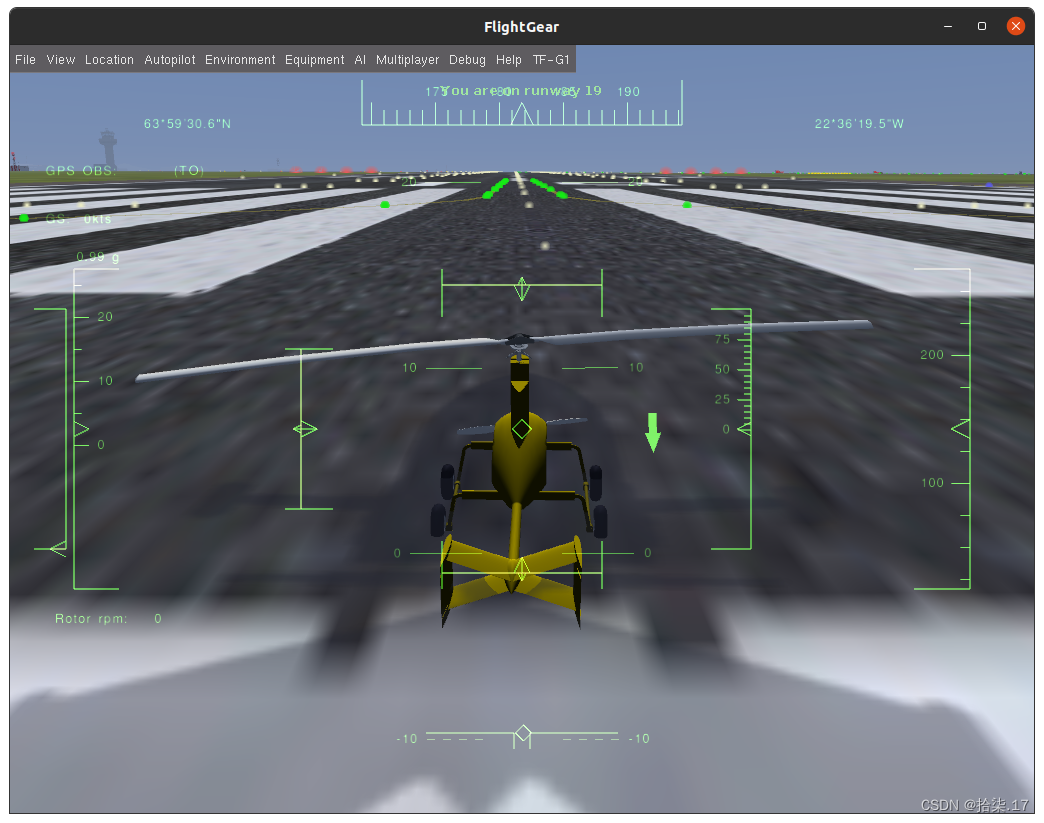Open the Help menu
The image size is (1044, 823).
click(509, 59)
